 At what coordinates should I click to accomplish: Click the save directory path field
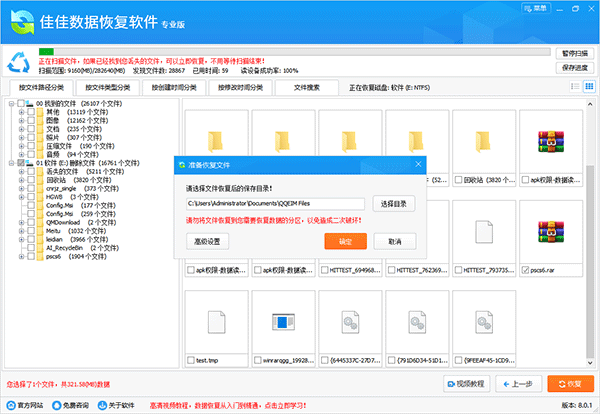coord(276,204)
